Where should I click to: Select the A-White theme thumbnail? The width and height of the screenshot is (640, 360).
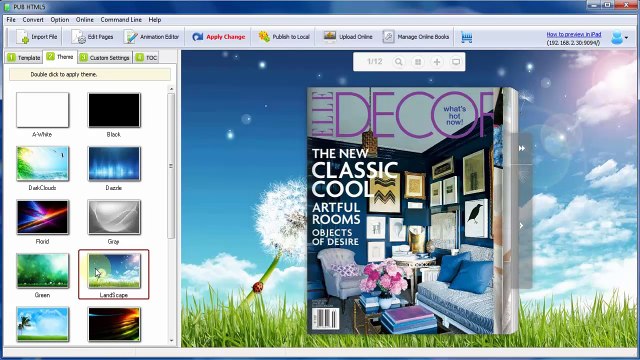click(42, 110)
